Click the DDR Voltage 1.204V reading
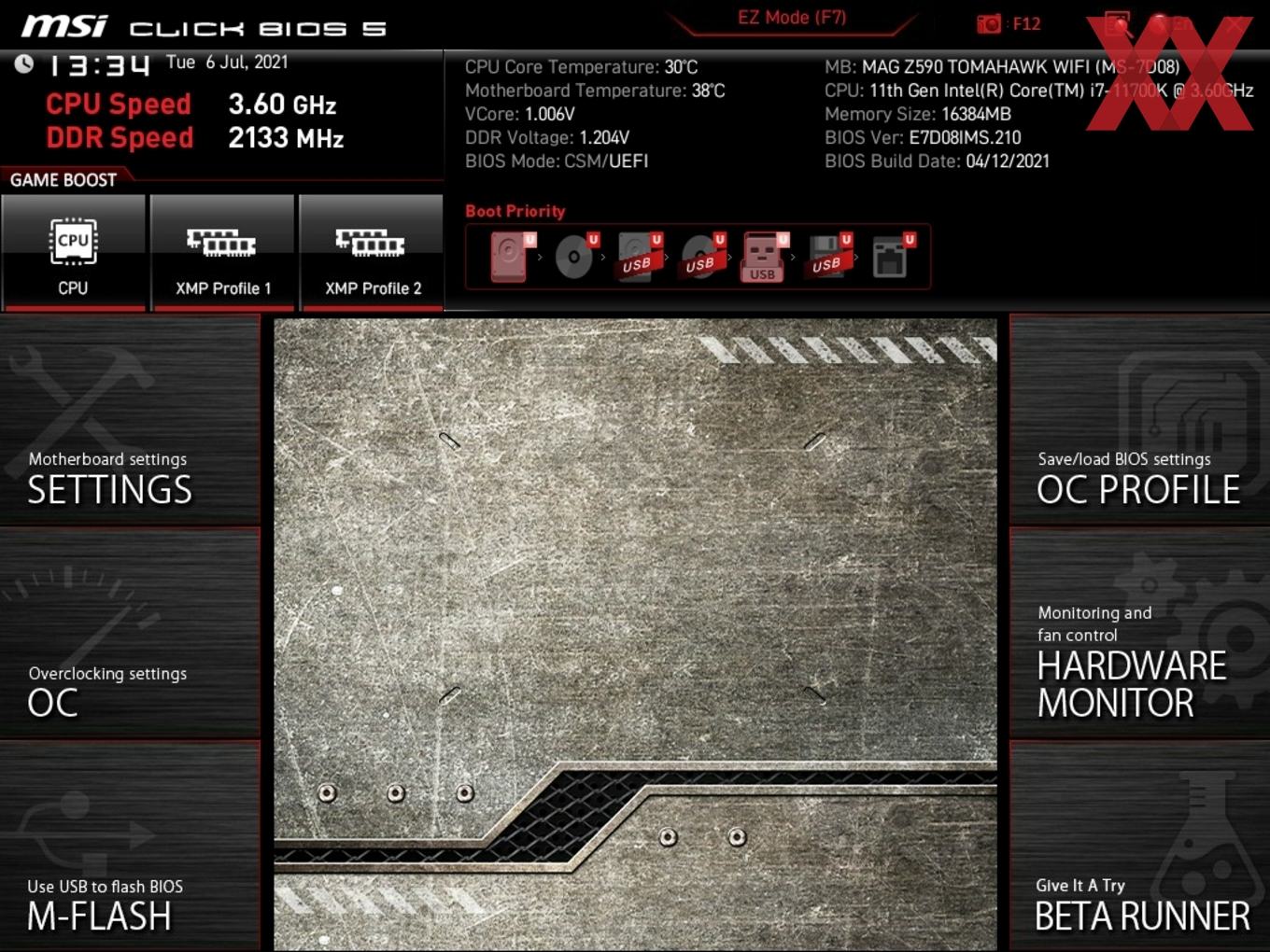Viewport: 1270px width, 952px height. click(547, 137)
